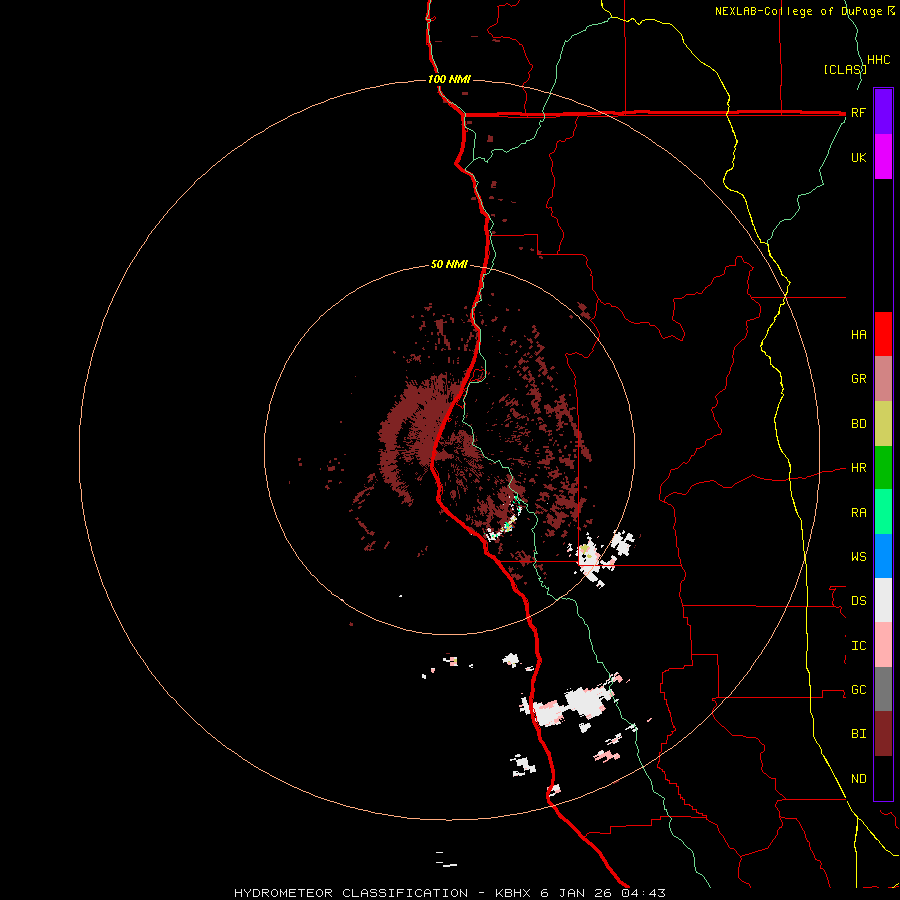Click the "NEXLAB-College of DuPage" credit text
The image size is (900, 900).
(798, 11)
